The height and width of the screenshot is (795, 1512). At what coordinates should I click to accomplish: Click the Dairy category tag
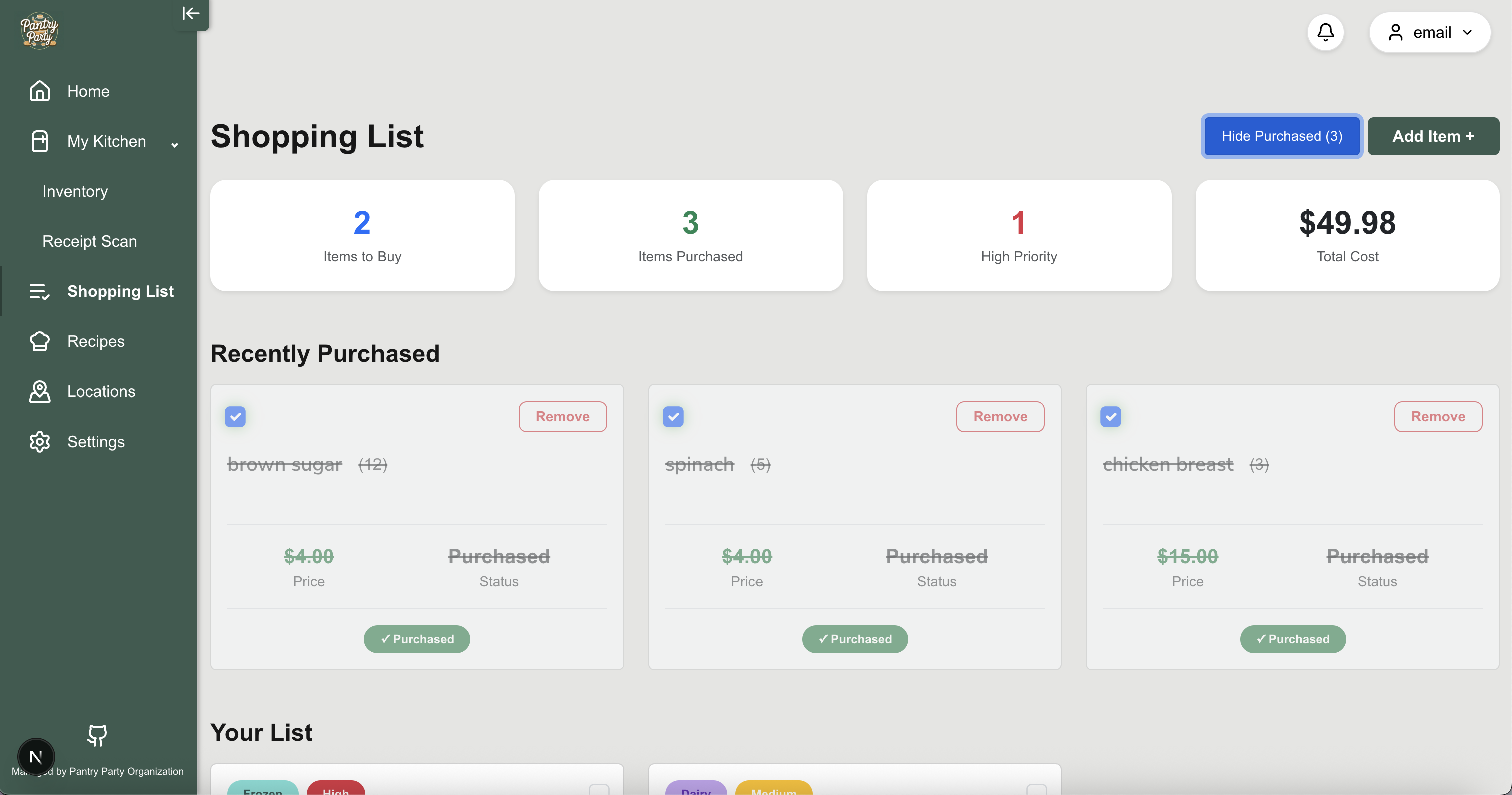point(696,788)
